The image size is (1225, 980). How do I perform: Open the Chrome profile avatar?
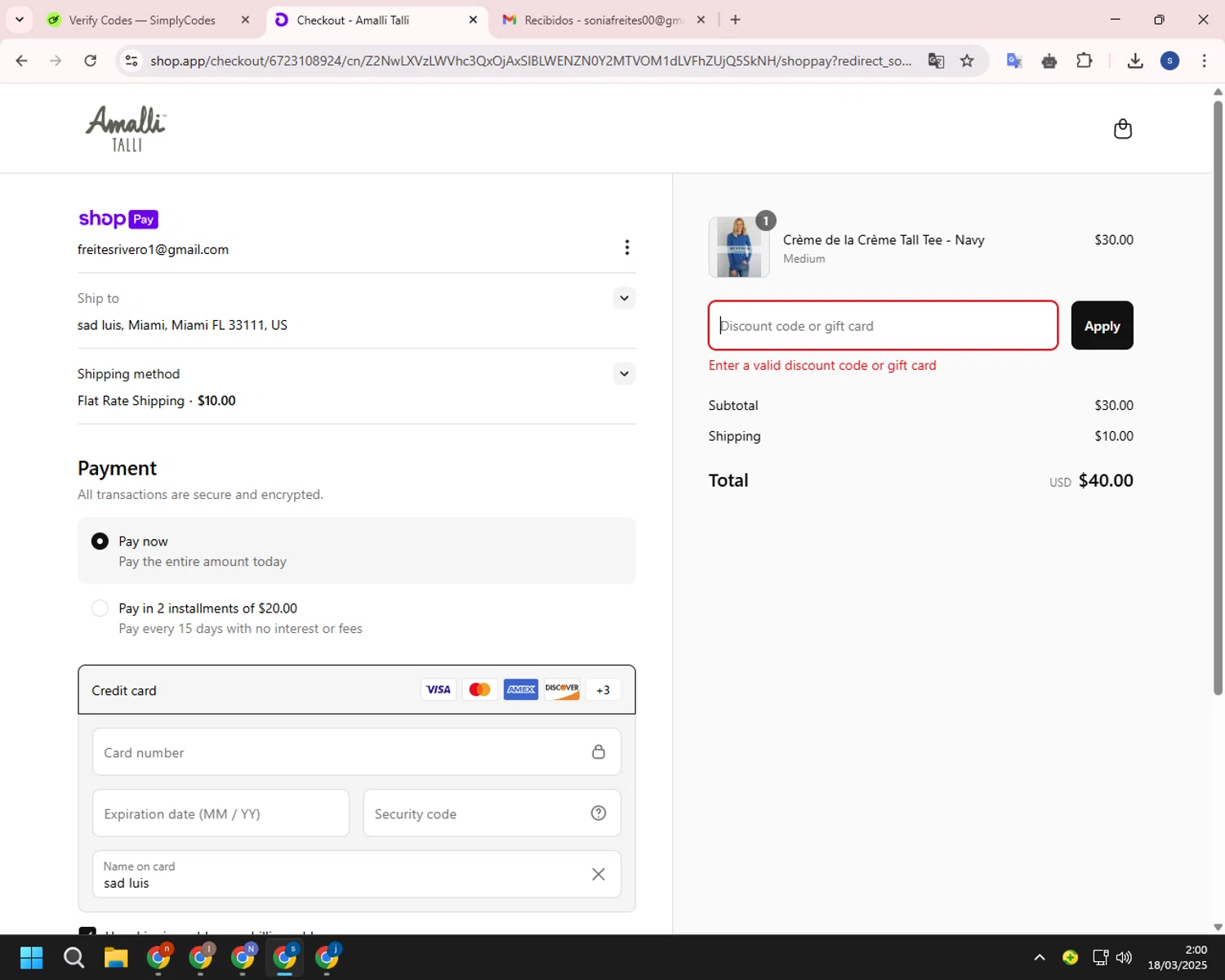point(1169,60)
